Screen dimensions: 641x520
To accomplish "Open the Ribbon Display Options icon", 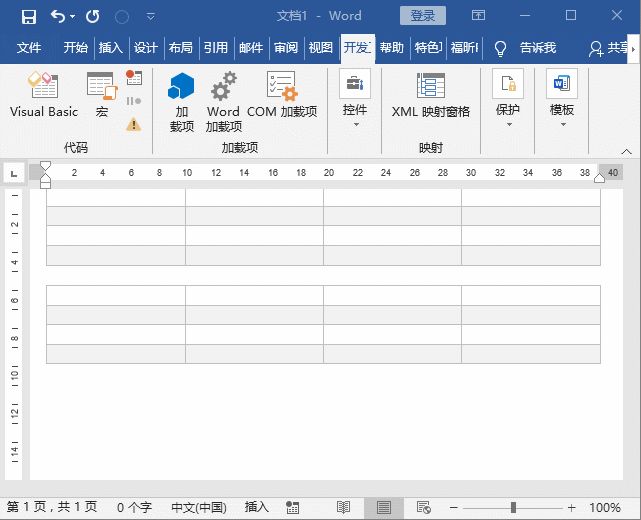I will pos(478,16).
